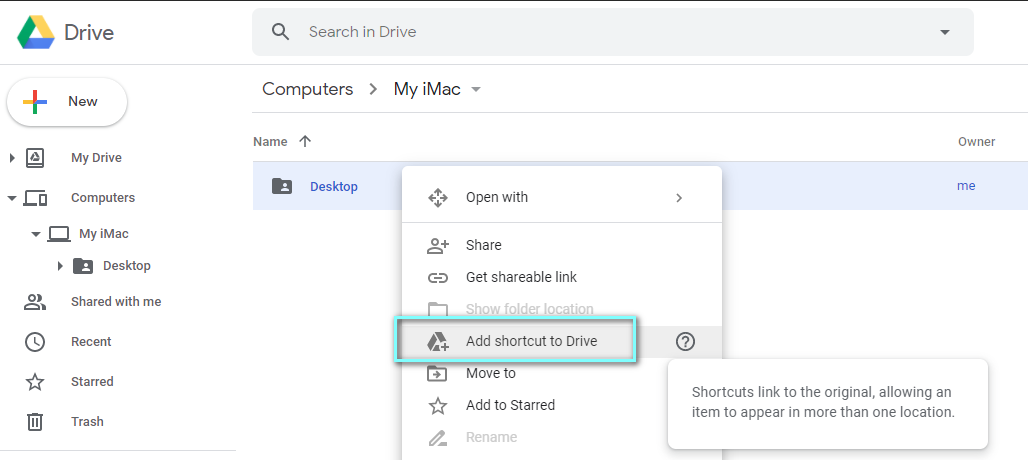Click the Add to Starred star icon
1028x460 pixels.
click(x=438, y=406)
